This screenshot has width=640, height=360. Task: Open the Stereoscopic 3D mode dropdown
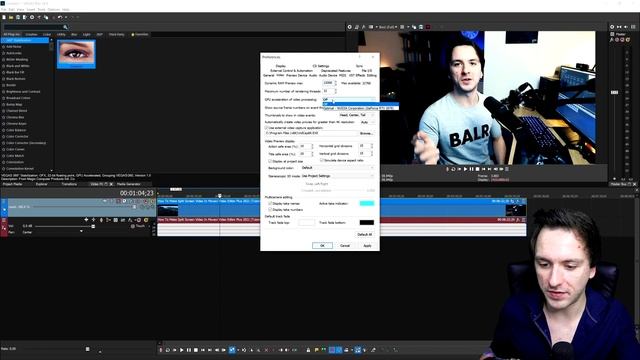(x=337, y=176)
